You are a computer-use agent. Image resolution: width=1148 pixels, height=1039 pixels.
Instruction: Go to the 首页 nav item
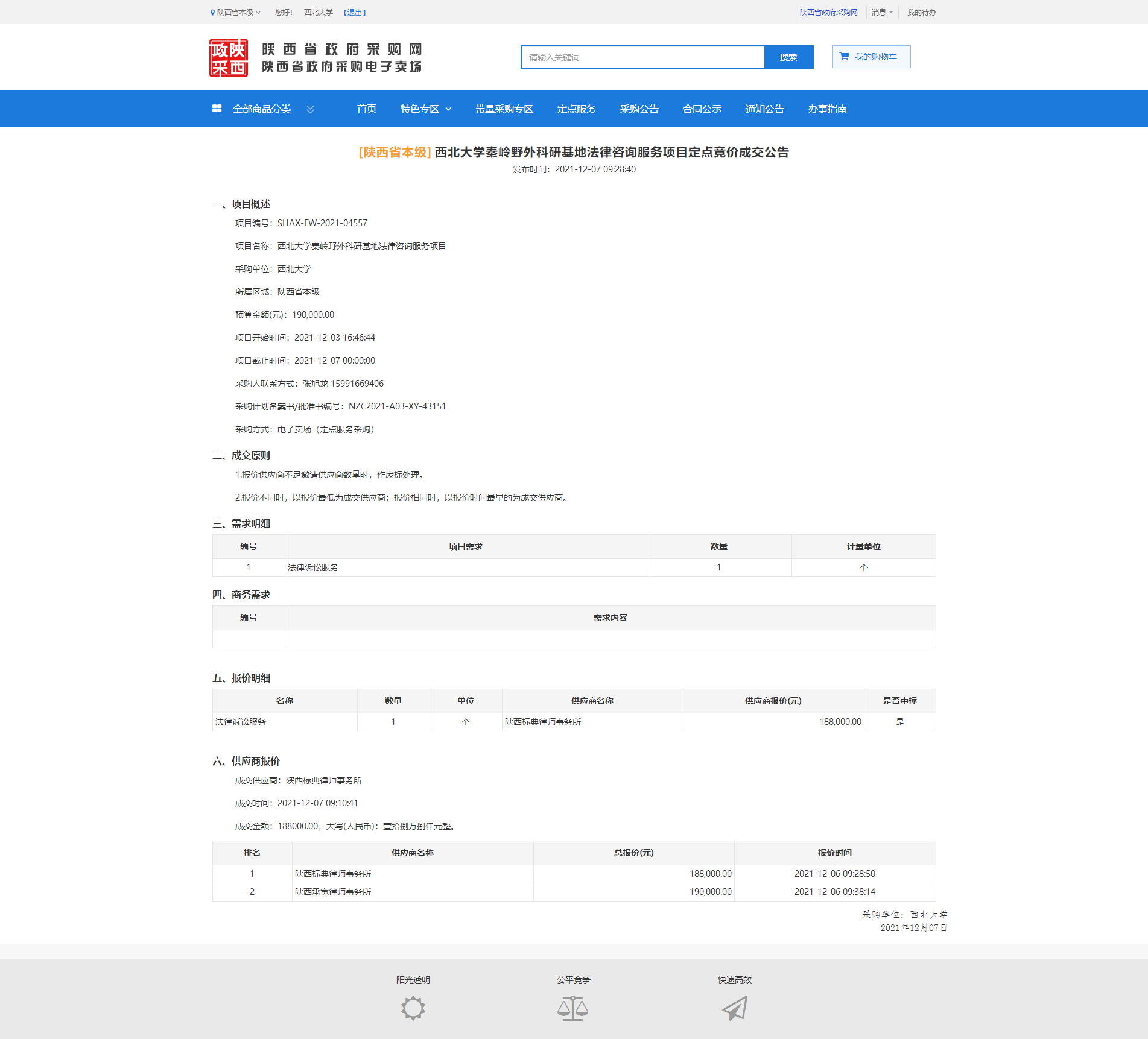366,109
